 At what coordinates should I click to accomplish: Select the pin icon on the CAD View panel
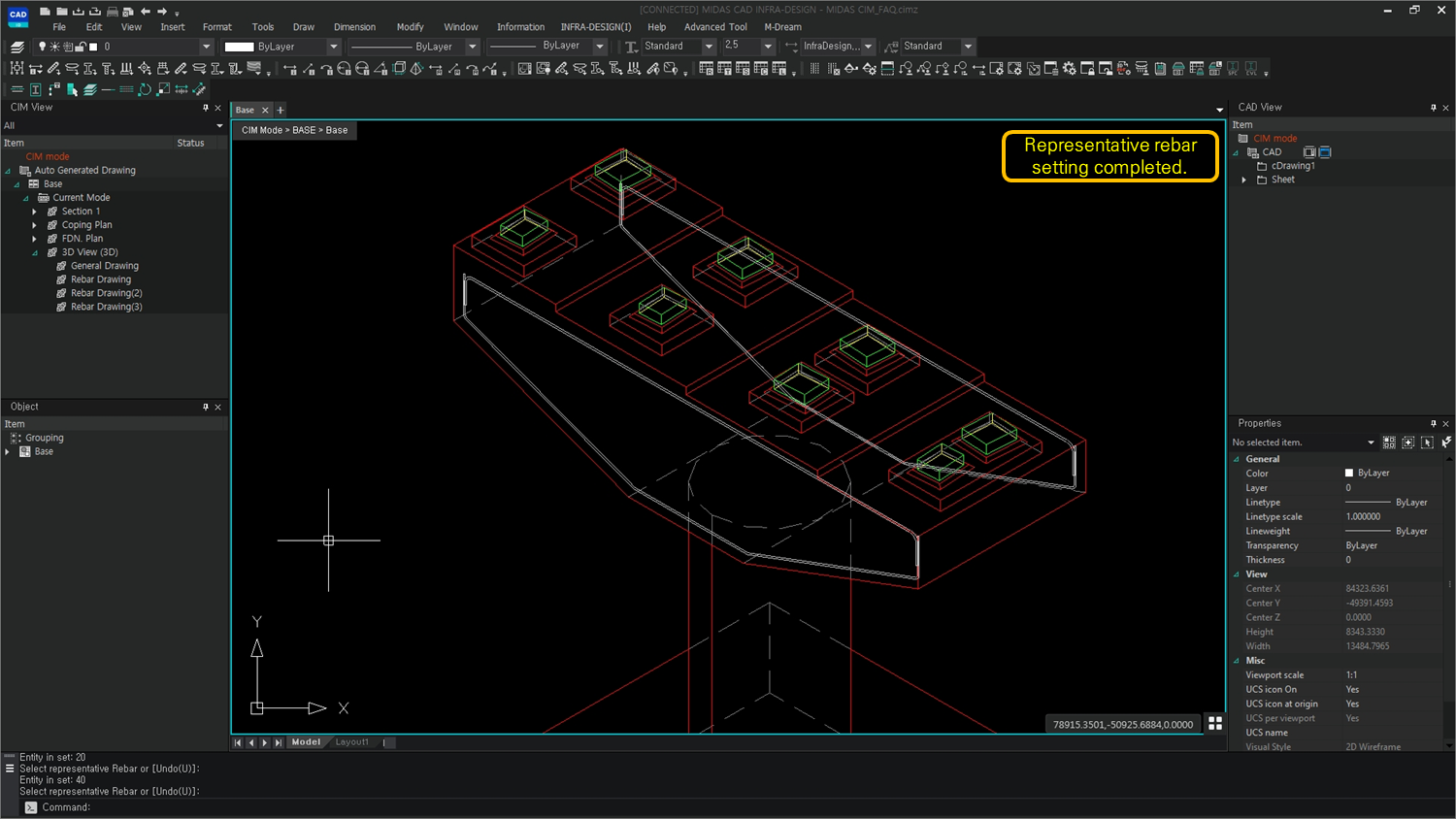pos(1434,108)
